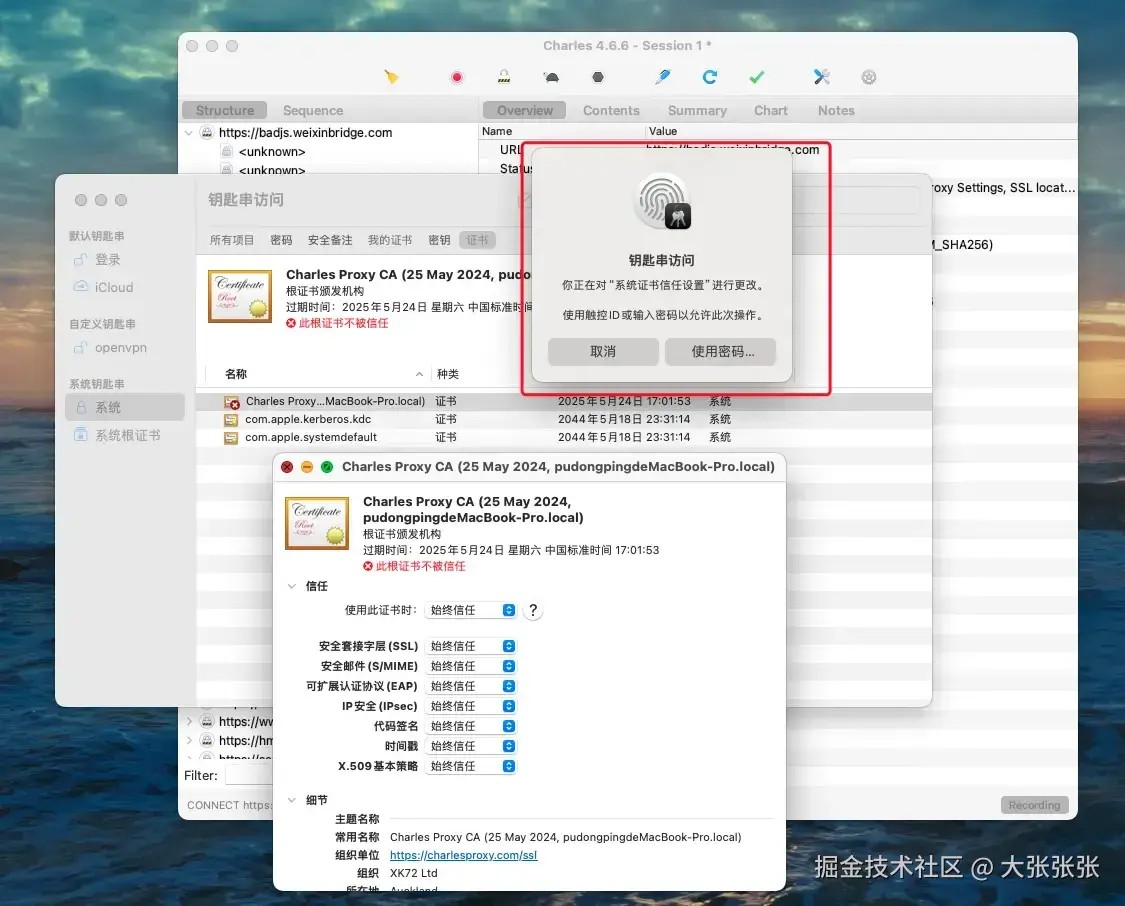Image resolution: width=1125 pixels, height=906 pixels.
Task: Click the repeat refresh arrow icon in Charles
Action: (x=710, y=77)
